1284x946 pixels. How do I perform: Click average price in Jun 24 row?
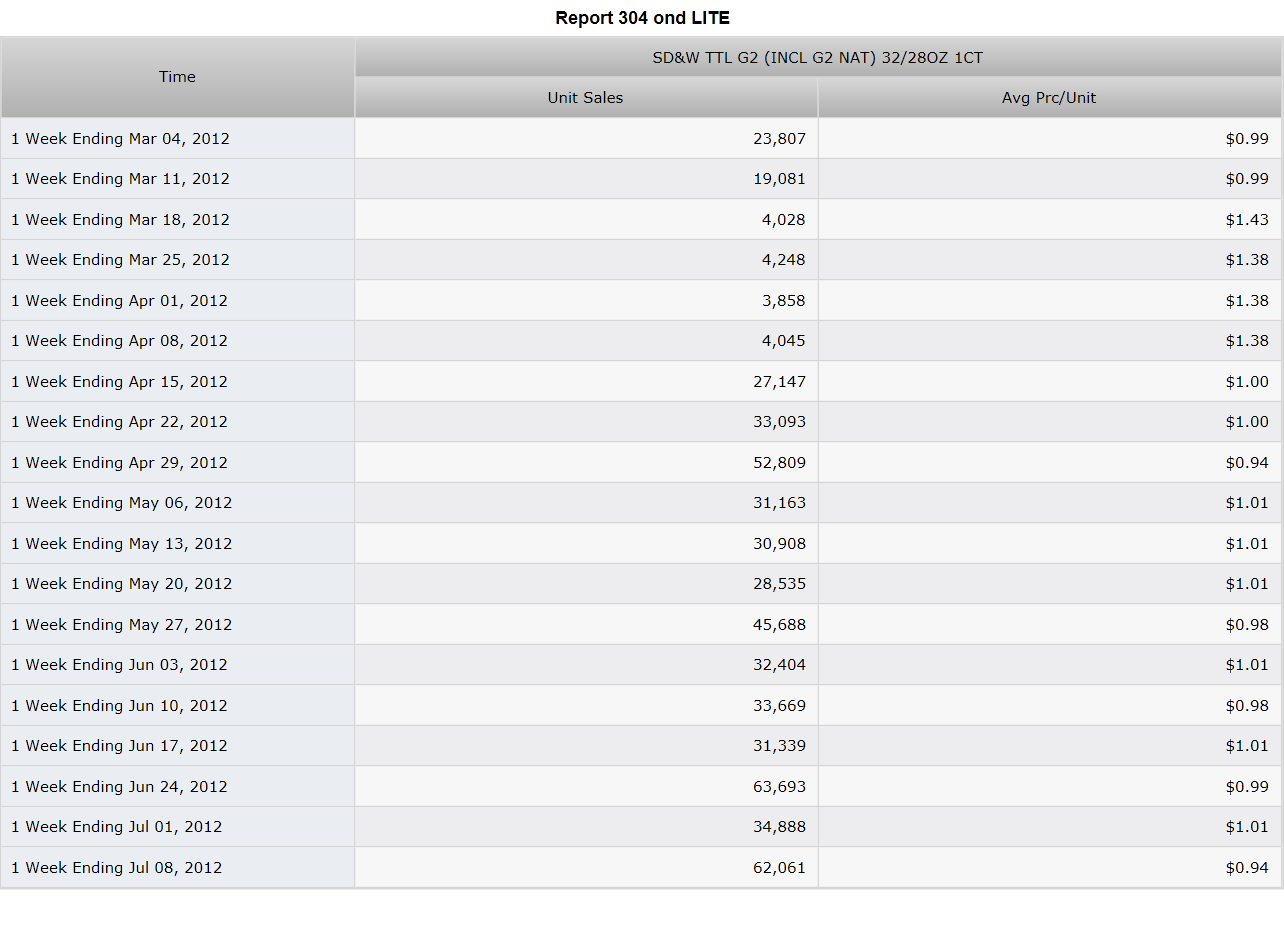tap(1247, 787)
